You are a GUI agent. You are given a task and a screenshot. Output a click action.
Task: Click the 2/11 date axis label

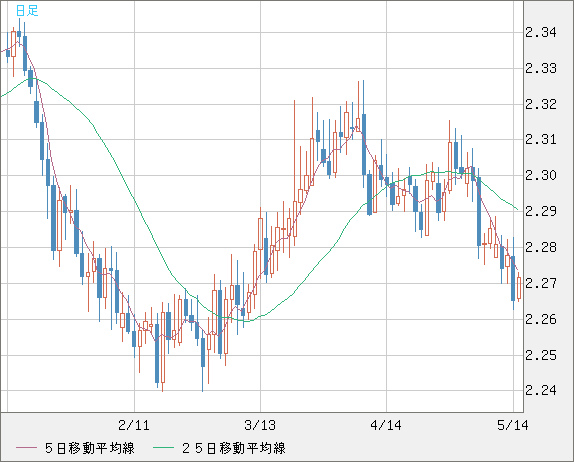coord(134,425)
